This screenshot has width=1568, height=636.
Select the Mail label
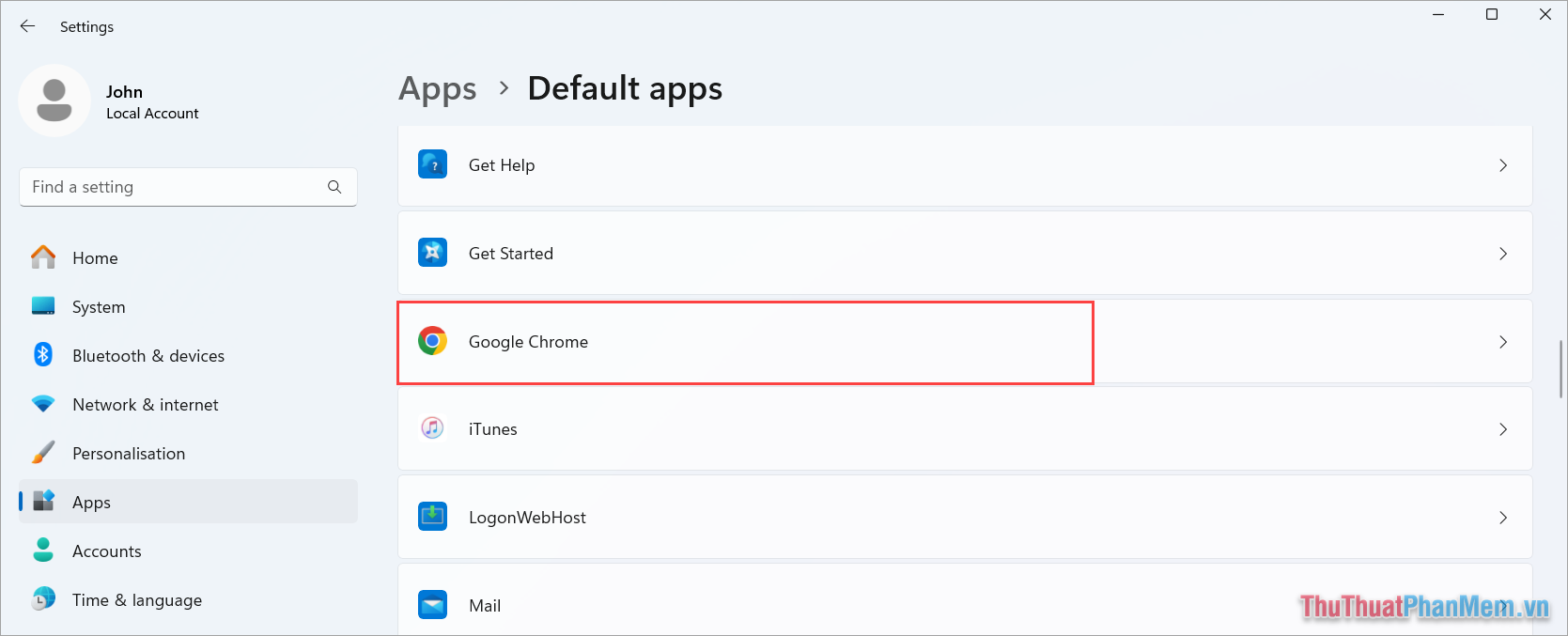[485, 606]
